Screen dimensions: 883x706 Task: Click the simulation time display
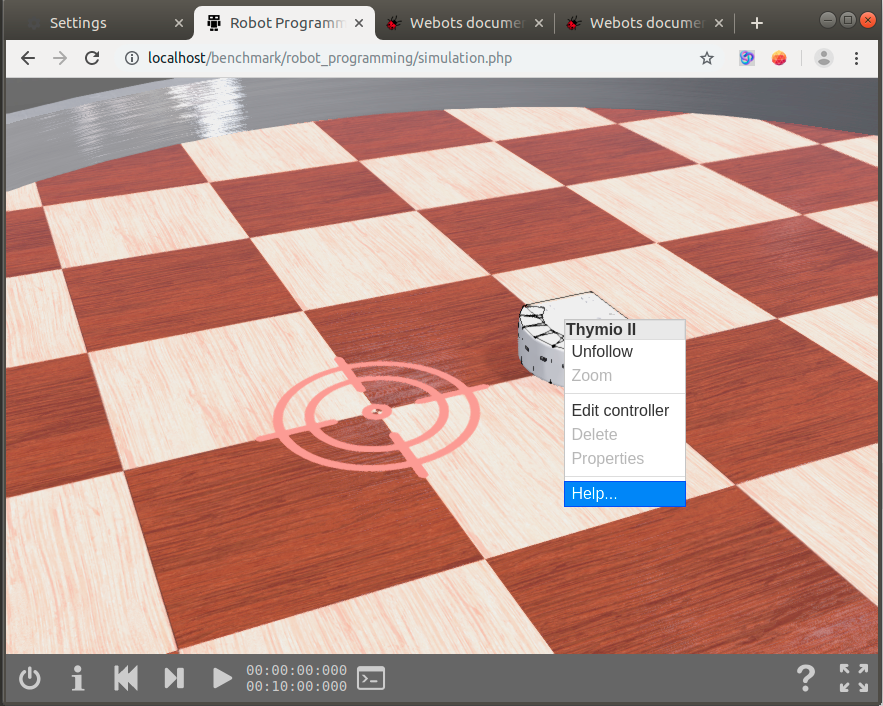(x=296, y=678)
